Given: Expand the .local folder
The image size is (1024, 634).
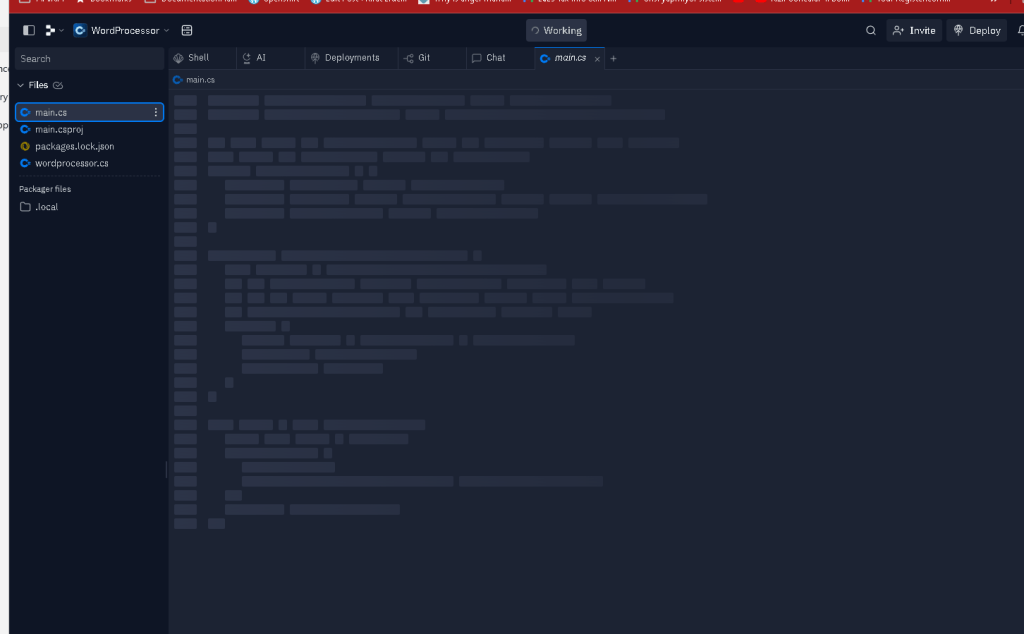Looking at the screenshot, I should pos(89,206).
